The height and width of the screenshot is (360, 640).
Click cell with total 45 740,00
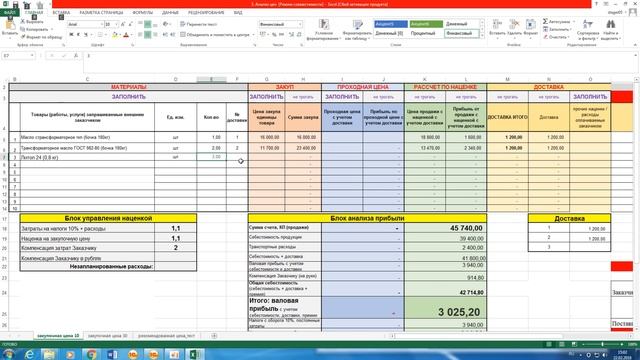[x=445, y=228]
